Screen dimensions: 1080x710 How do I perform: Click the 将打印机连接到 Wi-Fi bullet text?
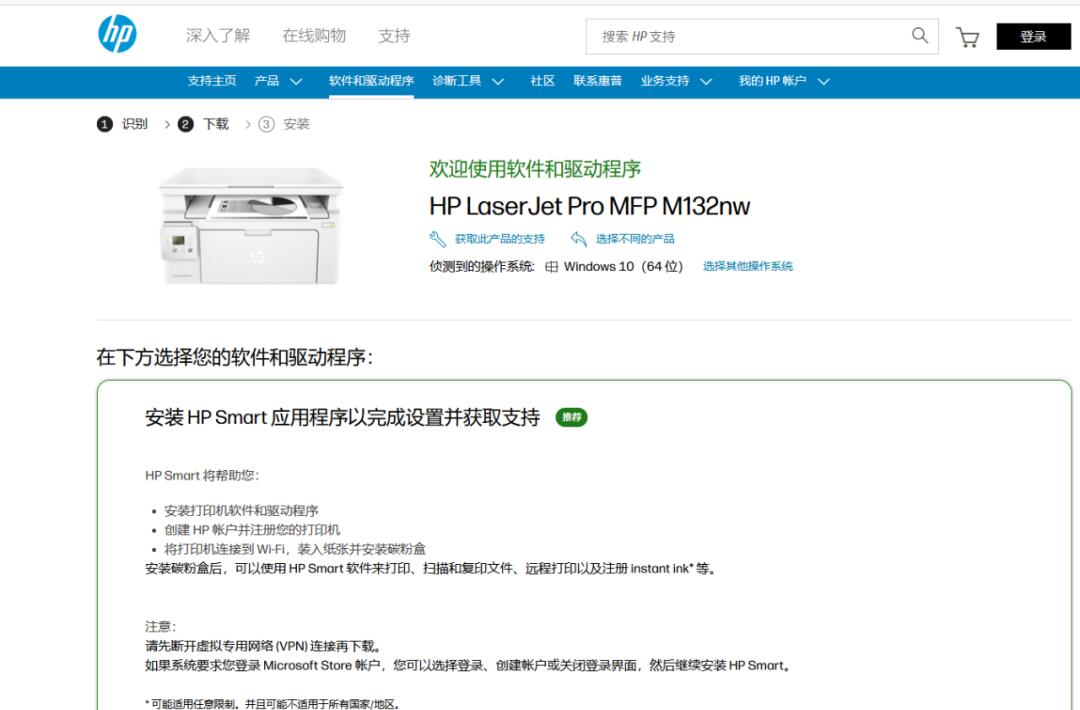pyautogui.click(x=295, y=550)
